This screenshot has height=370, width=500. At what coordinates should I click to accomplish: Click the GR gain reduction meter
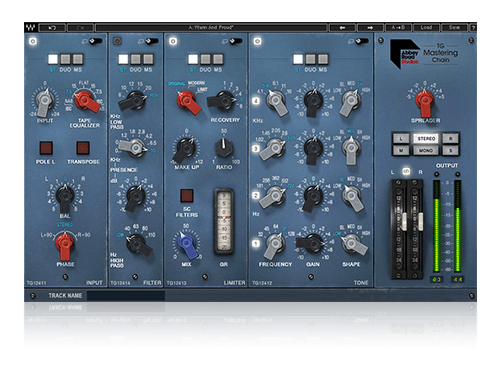point(224,221)
